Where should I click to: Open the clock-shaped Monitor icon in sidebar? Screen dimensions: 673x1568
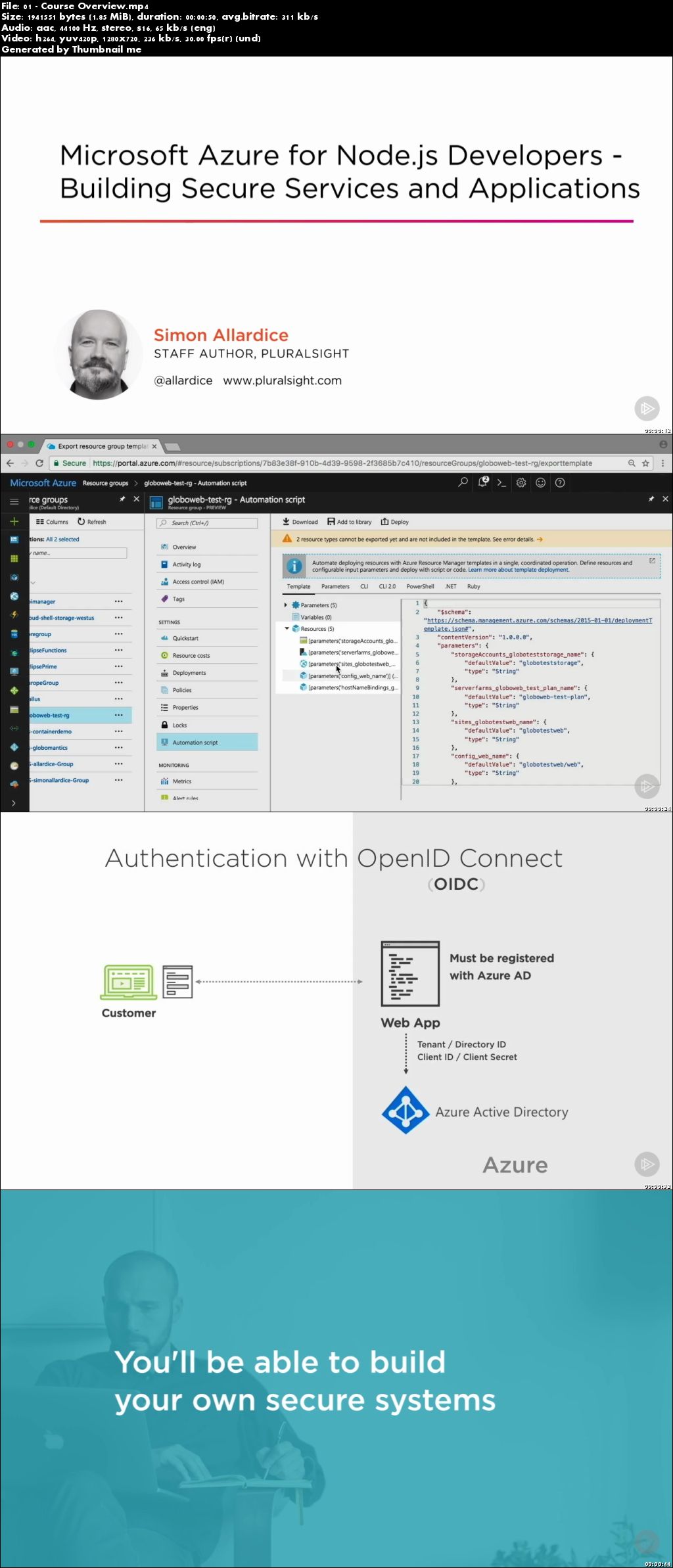pyautogui.click(x=14, y=766)
